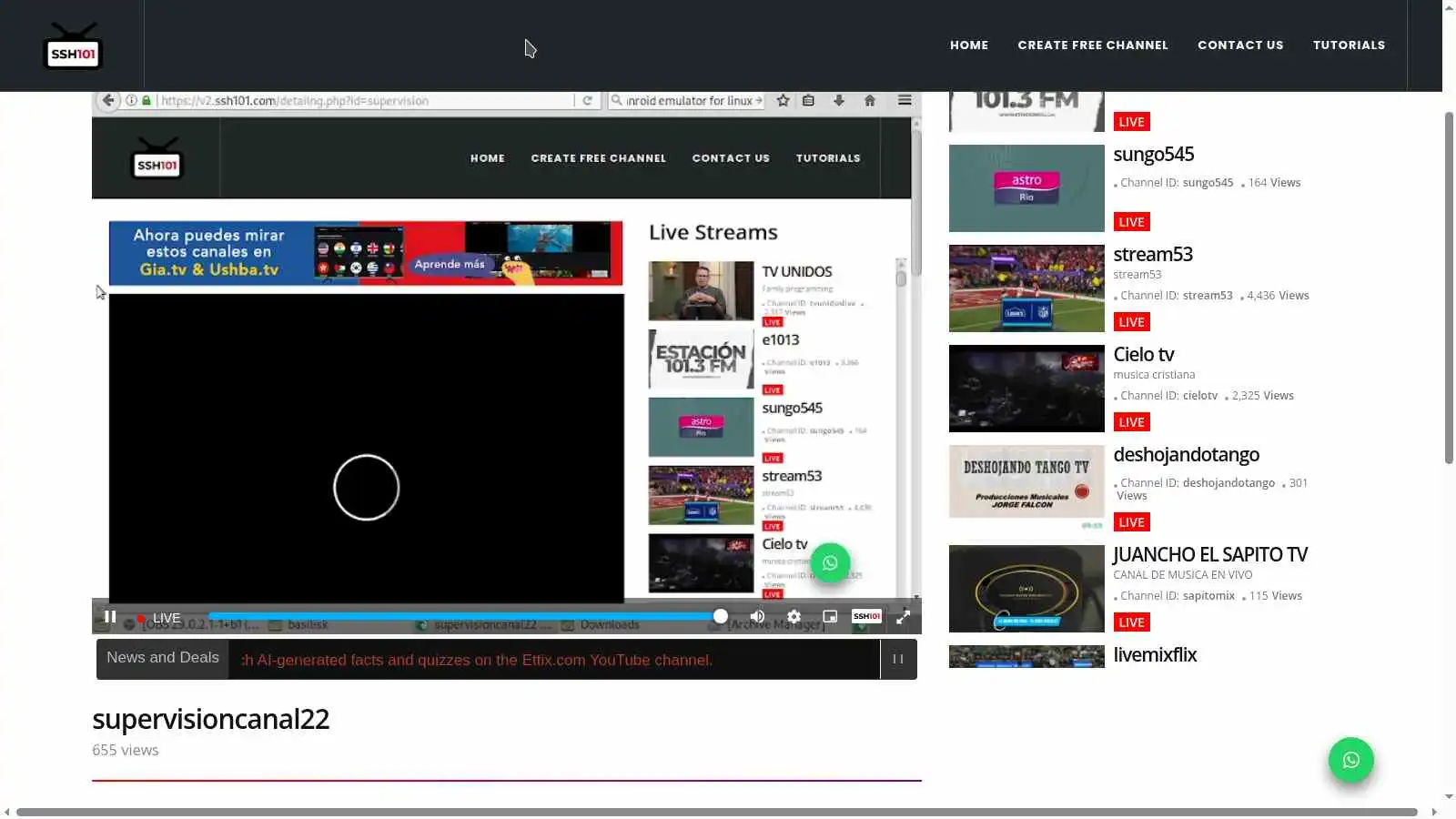The width and height of the screenshot is (1456, 819).
Task: Open the stream53 channel title link
Action: coord(1153,255)
